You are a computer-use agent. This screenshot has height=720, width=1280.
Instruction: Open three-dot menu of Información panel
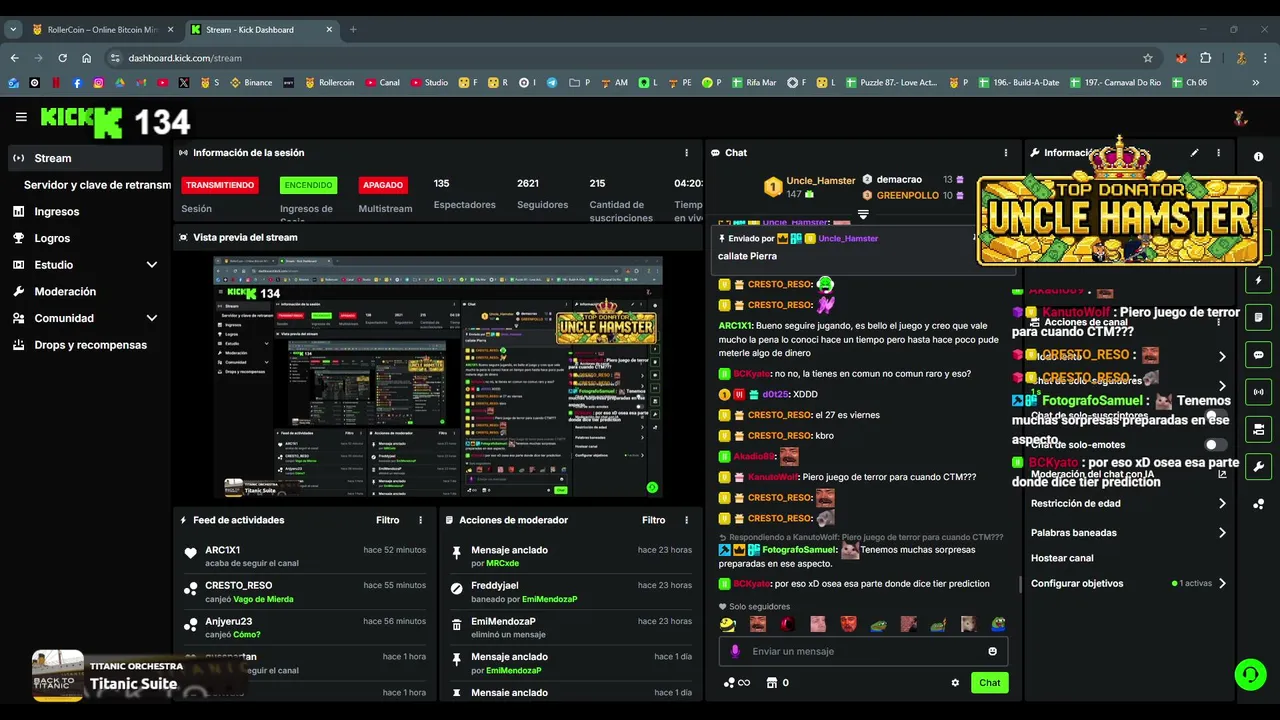tap(1218, 153)
